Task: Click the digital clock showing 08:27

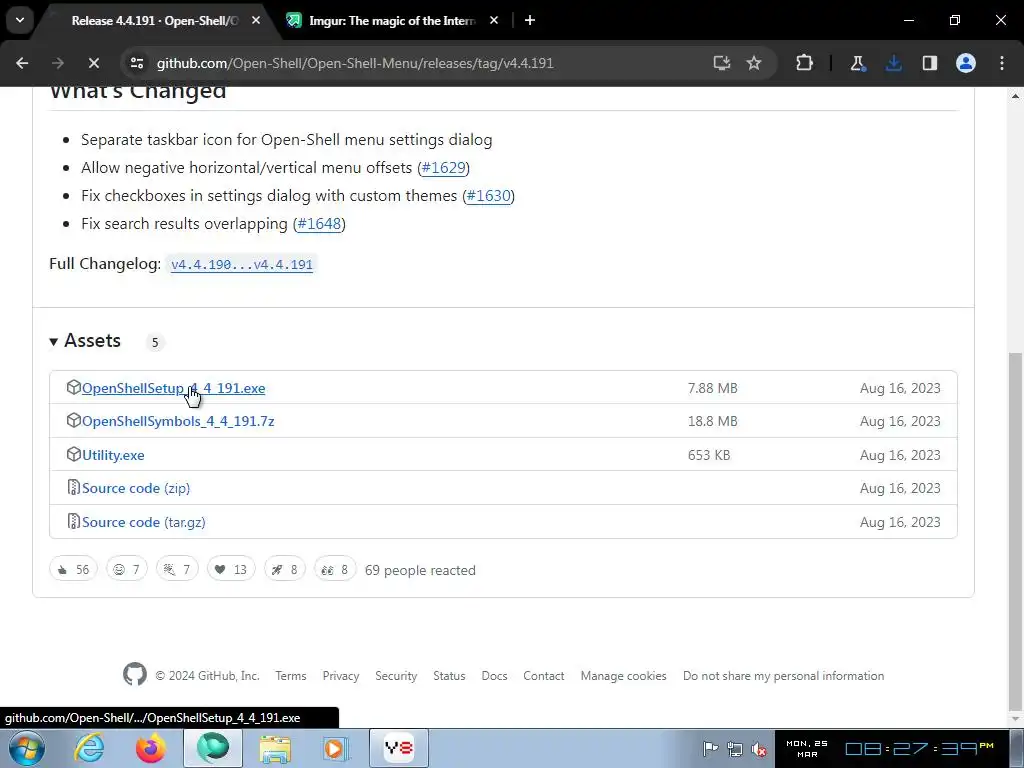Action: tap(920, 749)
